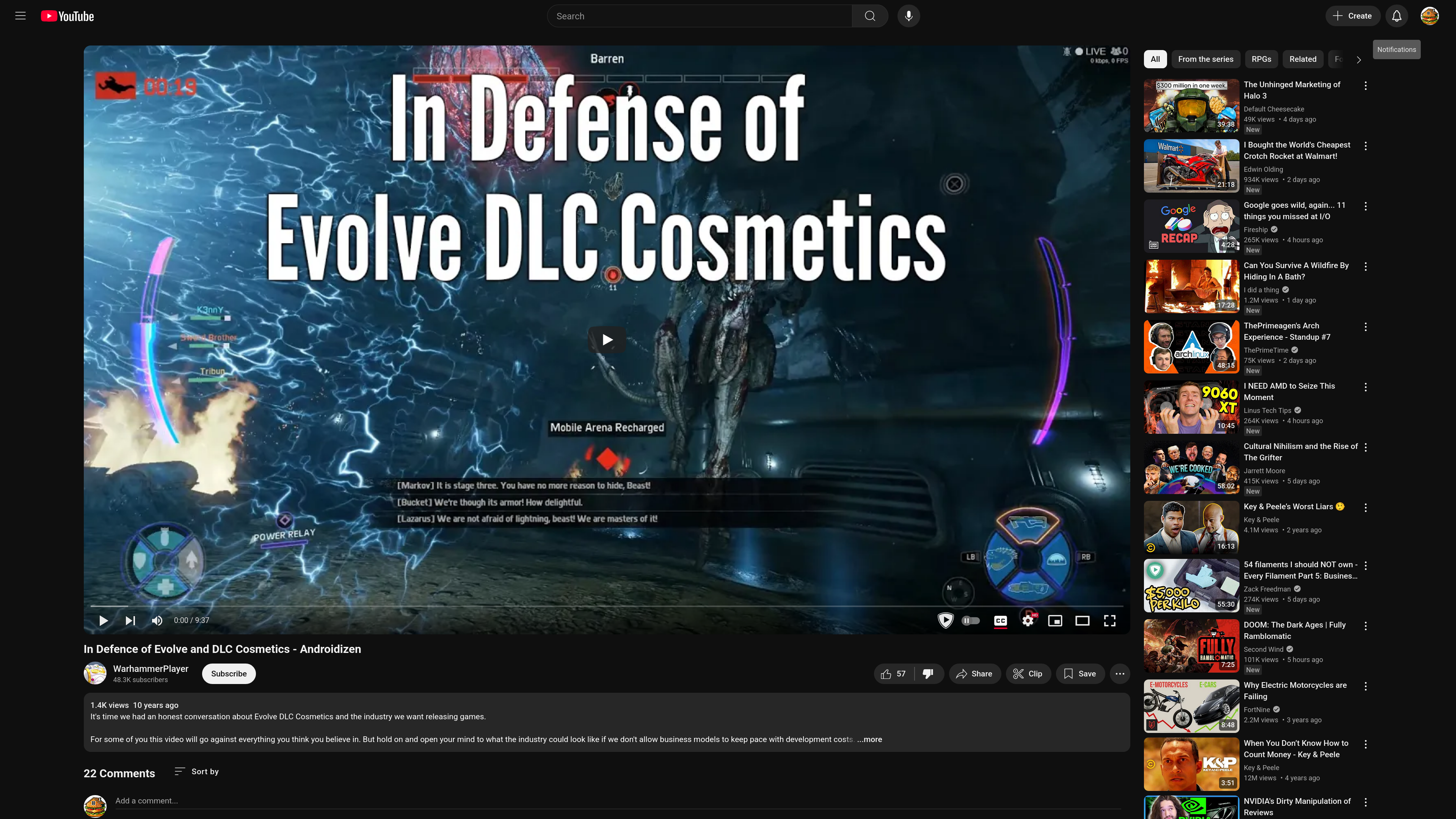
Task: Open options for Key & Peele's Worst Liars
Action: tap(1365, 508)
